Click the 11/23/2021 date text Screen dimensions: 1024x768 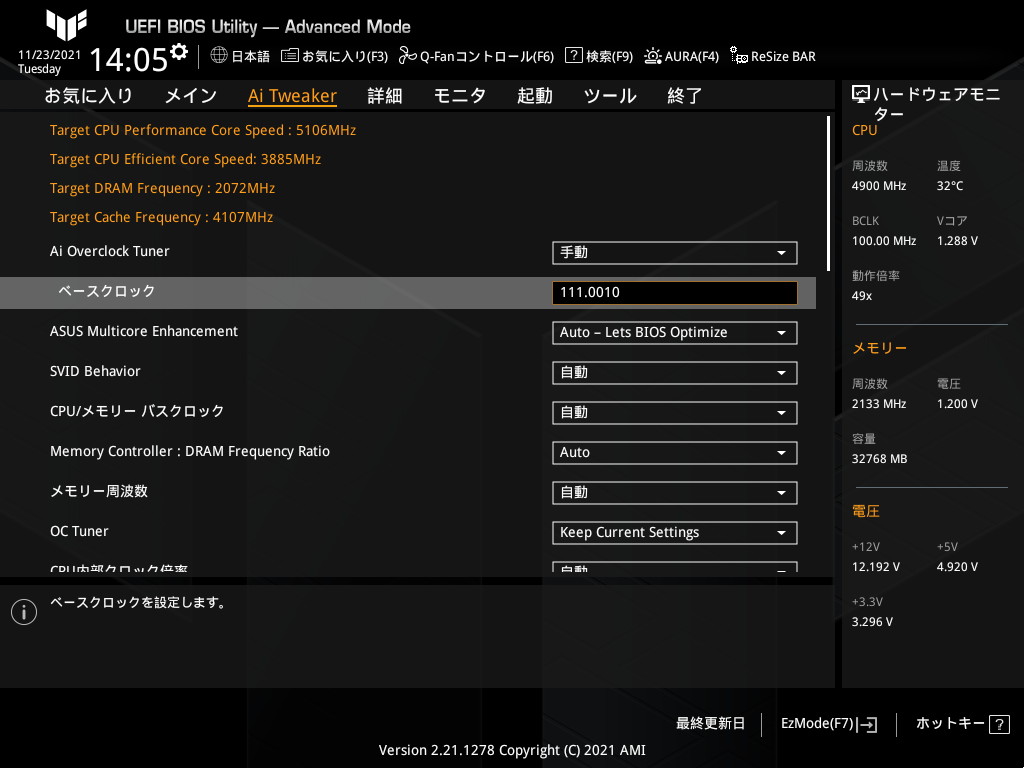tap(50, 55)
